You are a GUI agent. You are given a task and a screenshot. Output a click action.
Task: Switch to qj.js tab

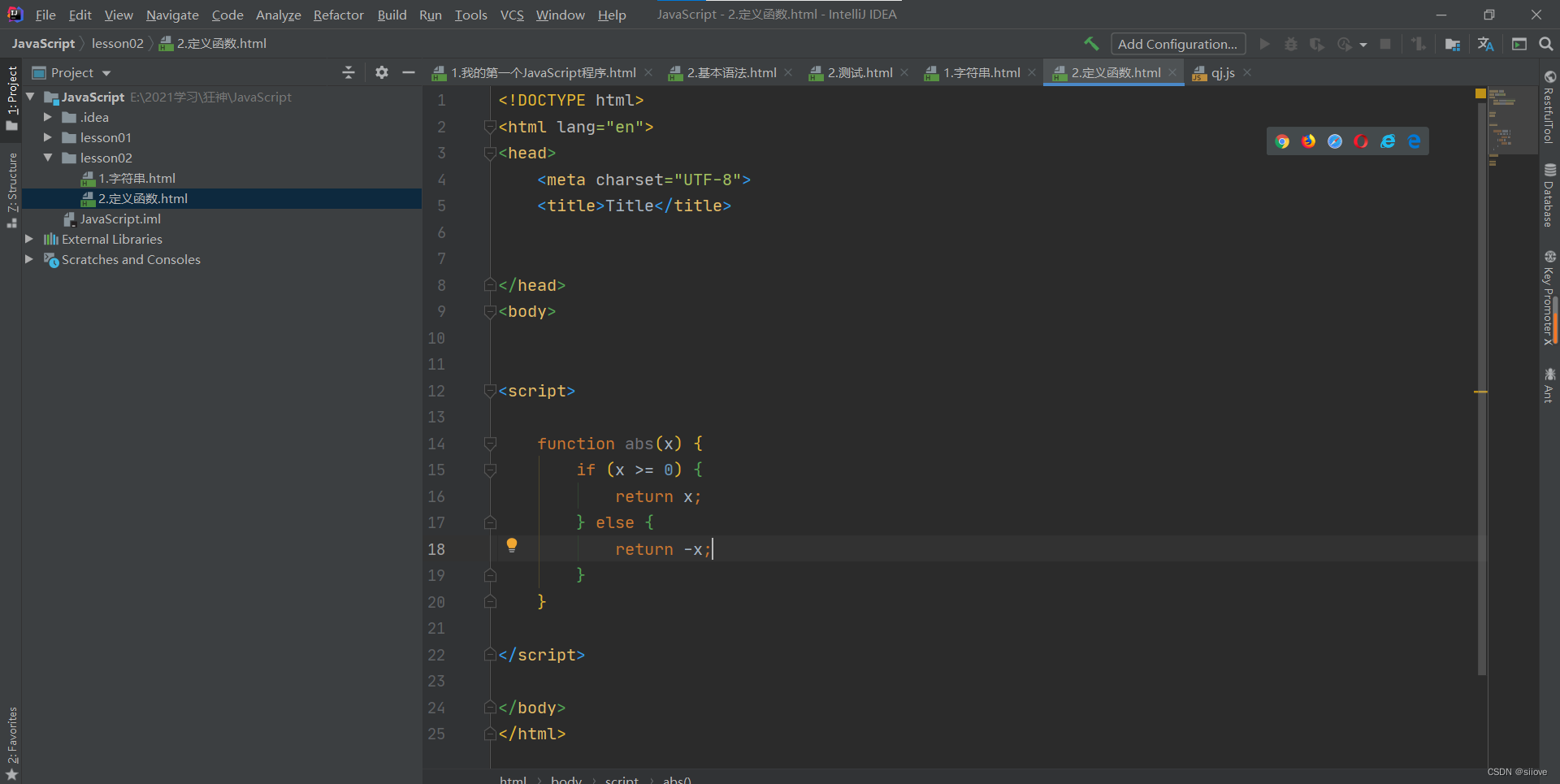pyautogui.click(x=1222, y=72)
